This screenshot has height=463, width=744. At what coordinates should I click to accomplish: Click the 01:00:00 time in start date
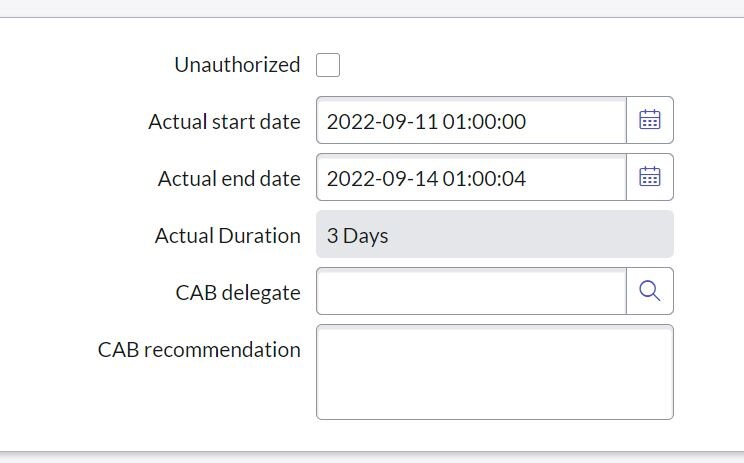(485, 122)
